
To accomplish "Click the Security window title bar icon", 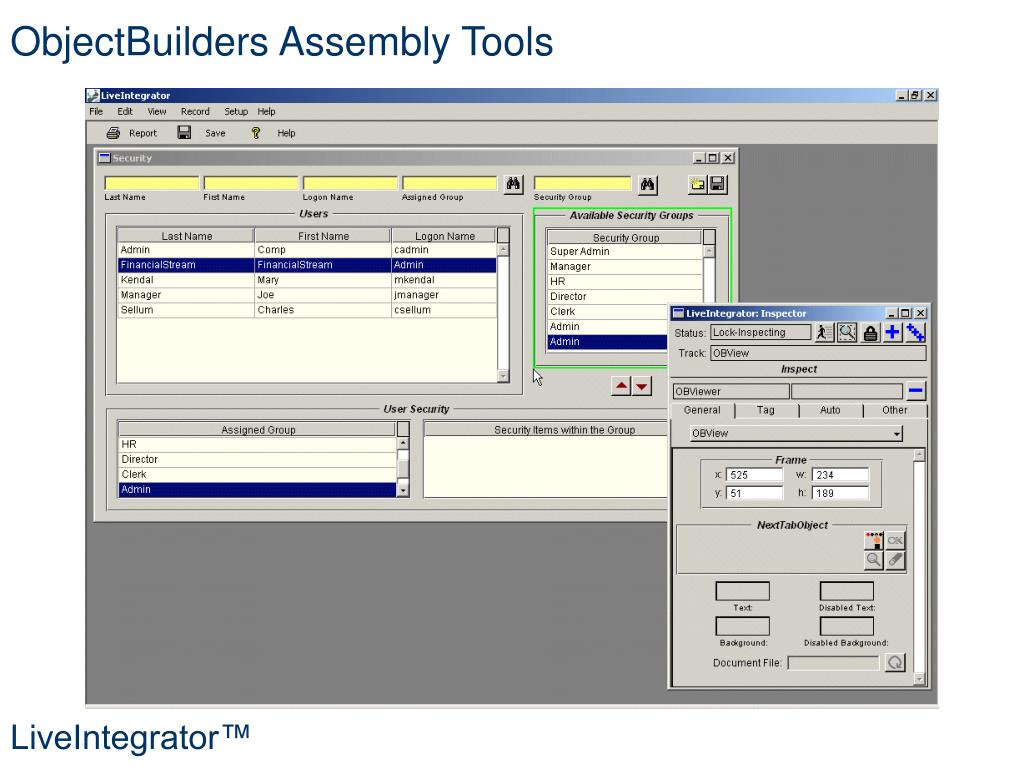I will coord(104,158).
